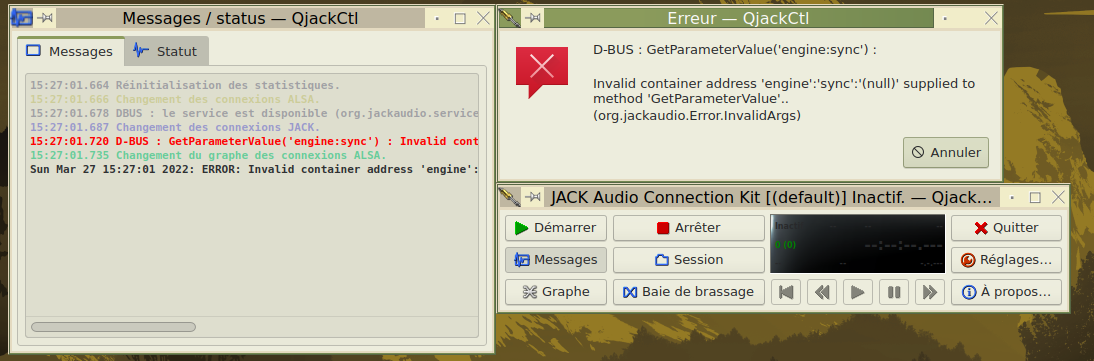Screen dimensions: 1094x361
Task: Close the Messages / status window
Action: tap(484, 18)
